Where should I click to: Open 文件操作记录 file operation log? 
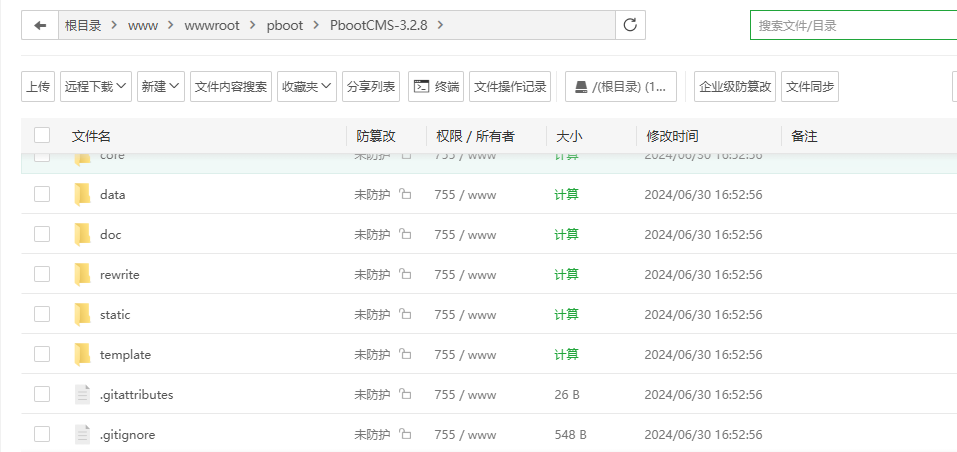[510, 87]
